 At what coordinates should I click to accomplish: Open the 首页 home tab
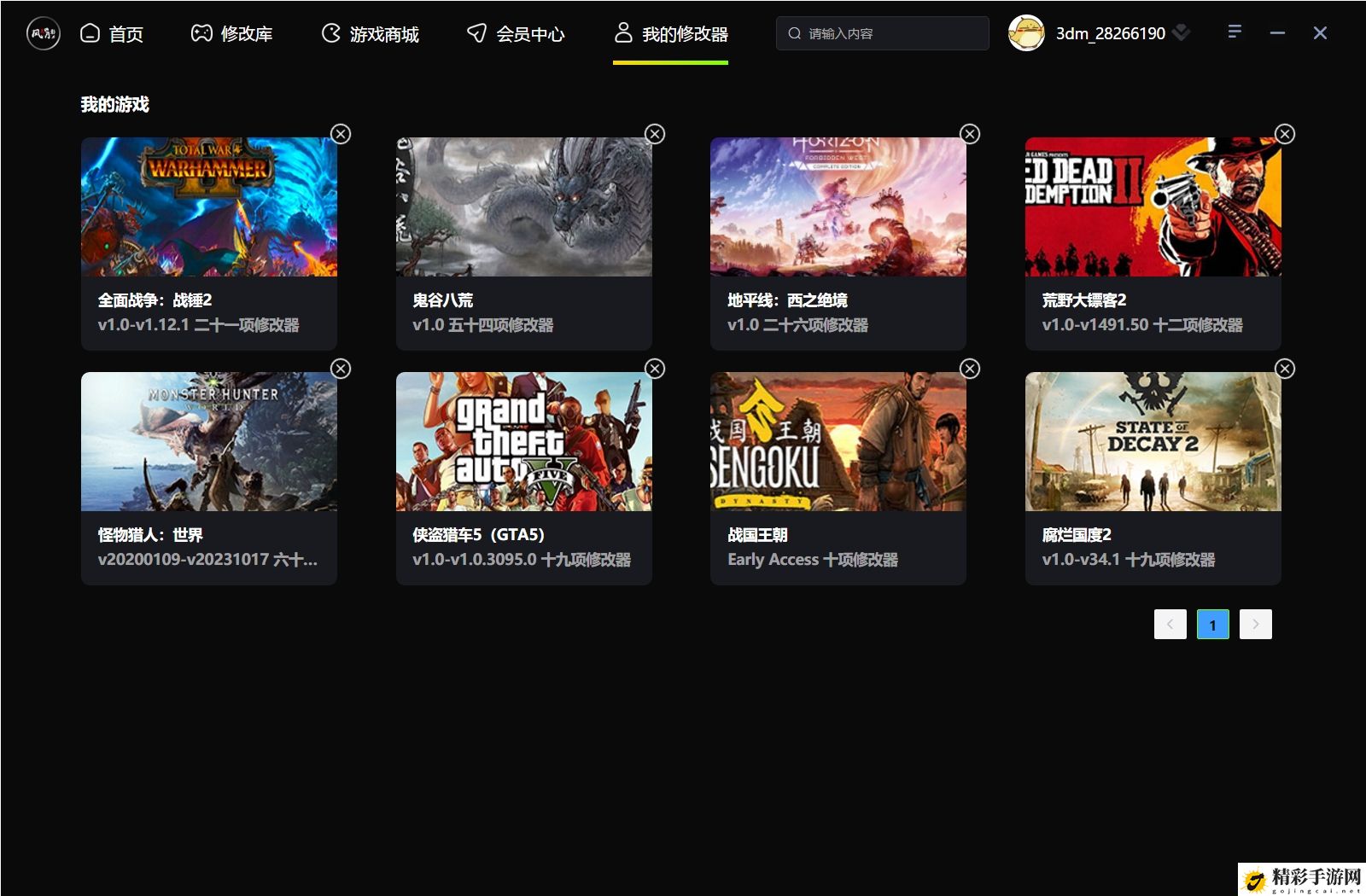tap(112, 33)
